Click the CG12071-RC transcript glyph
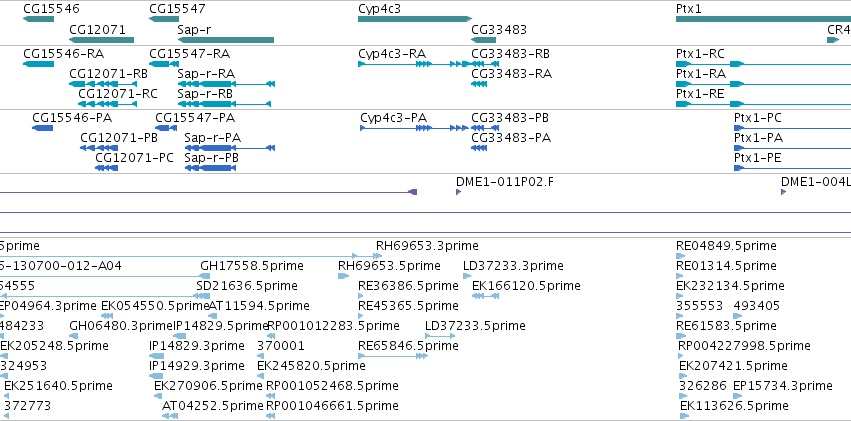Viewport: 851px width, 421px height. coord(107,104)
